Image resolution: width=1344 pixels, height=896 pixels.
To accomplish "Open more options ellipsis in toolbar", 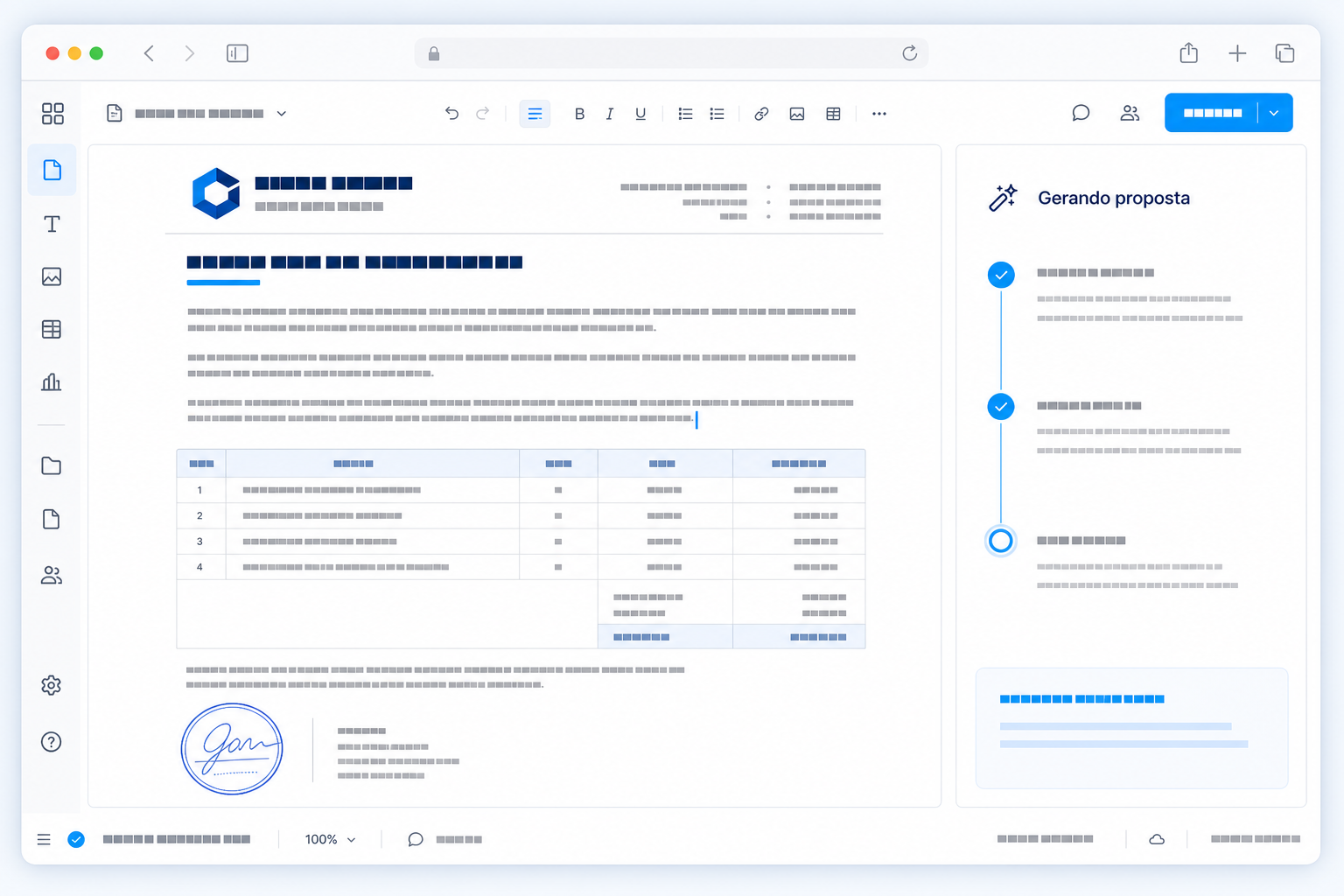I will tap(879, 114).
